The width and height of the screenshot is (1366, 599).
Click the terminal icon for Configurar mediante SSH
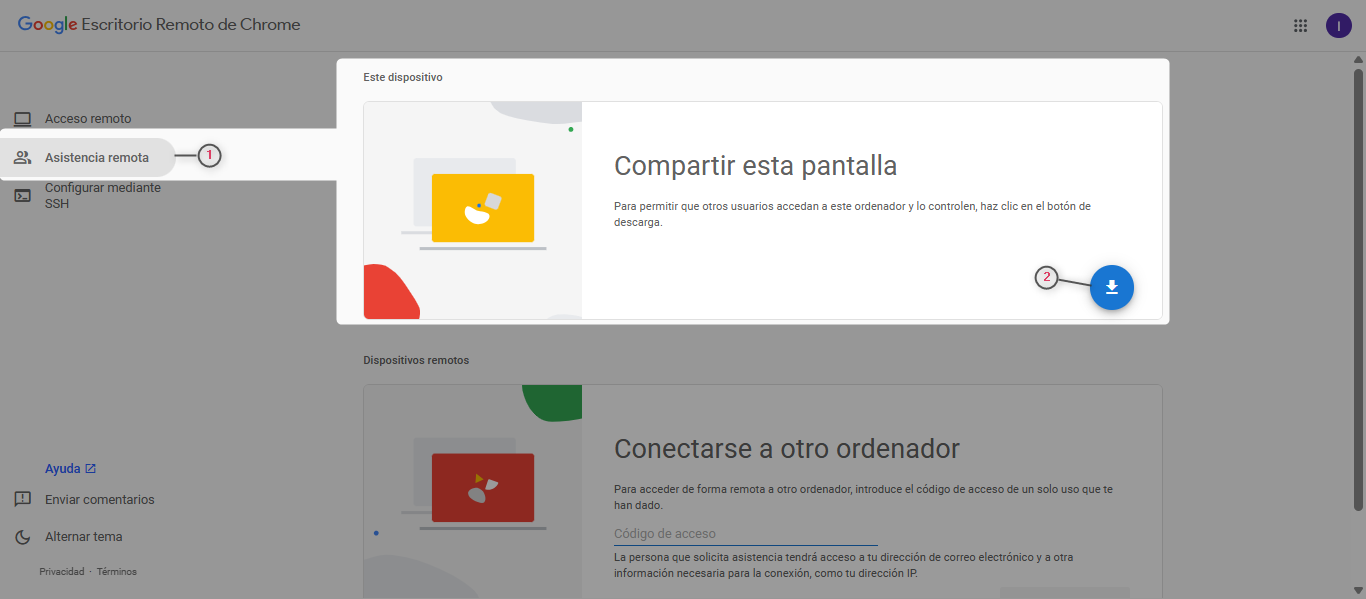point(22,196)
